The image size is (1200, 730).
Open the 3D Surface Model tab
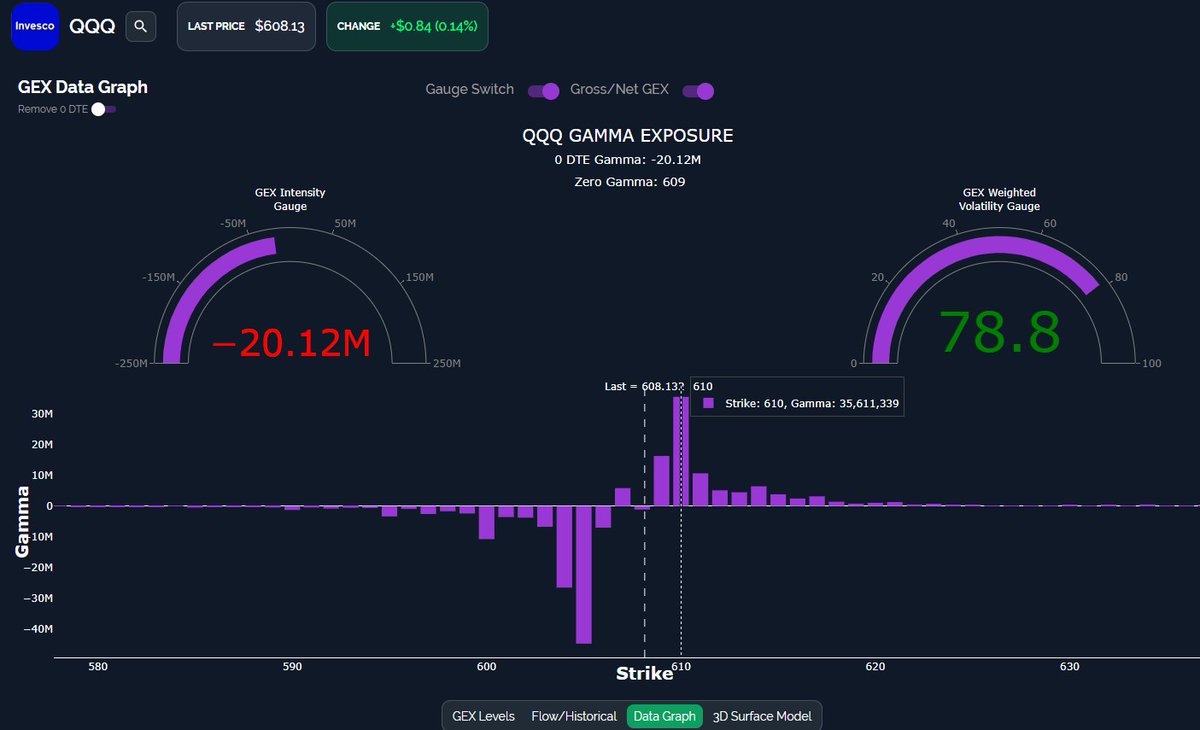762,716
